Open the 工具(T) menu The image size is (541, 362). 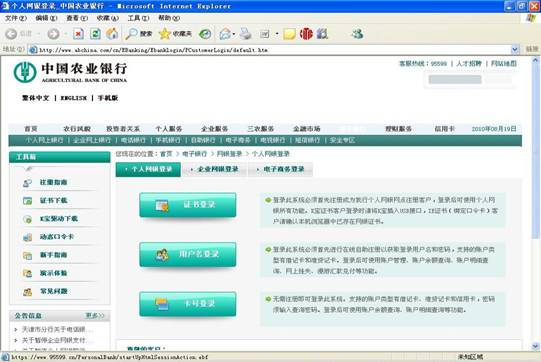click(138, 18)
